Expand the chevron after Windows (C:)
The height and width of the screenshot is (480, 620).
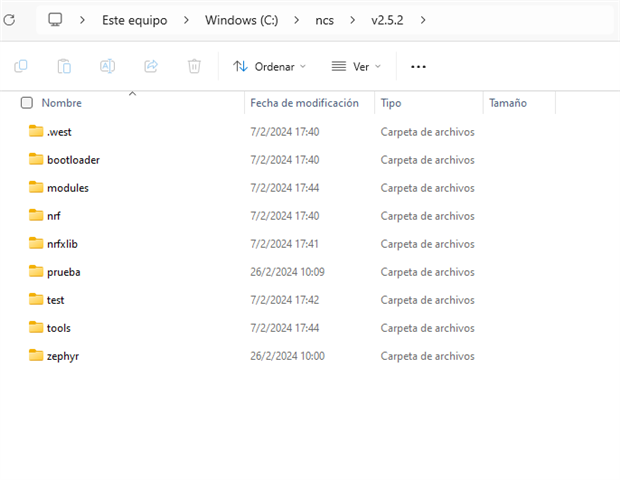[297, 20]
